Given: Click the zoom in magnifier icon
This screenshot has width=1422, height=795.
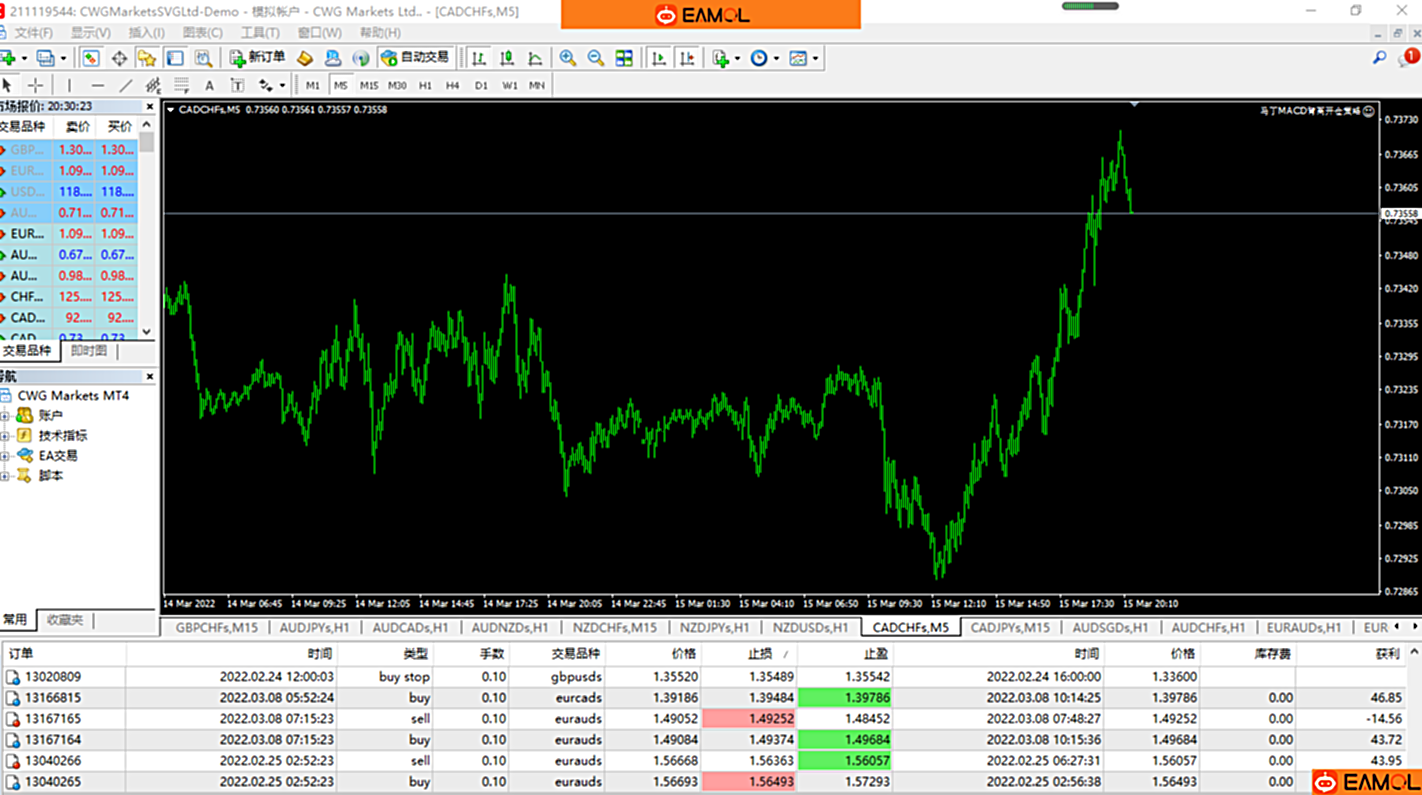Looking at the screenshot, I should (568, 58).
